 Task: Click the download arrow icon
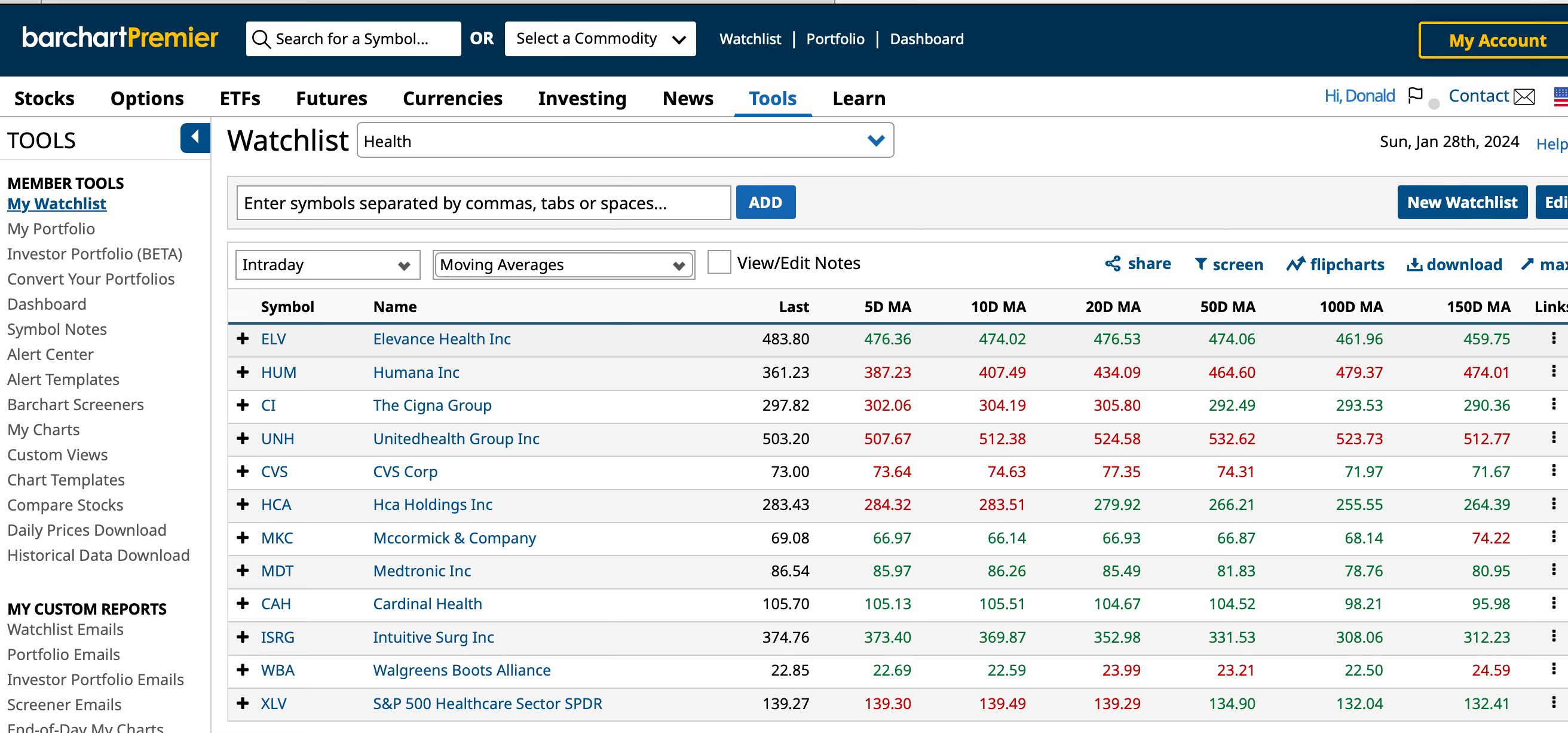coord(1414,264)
